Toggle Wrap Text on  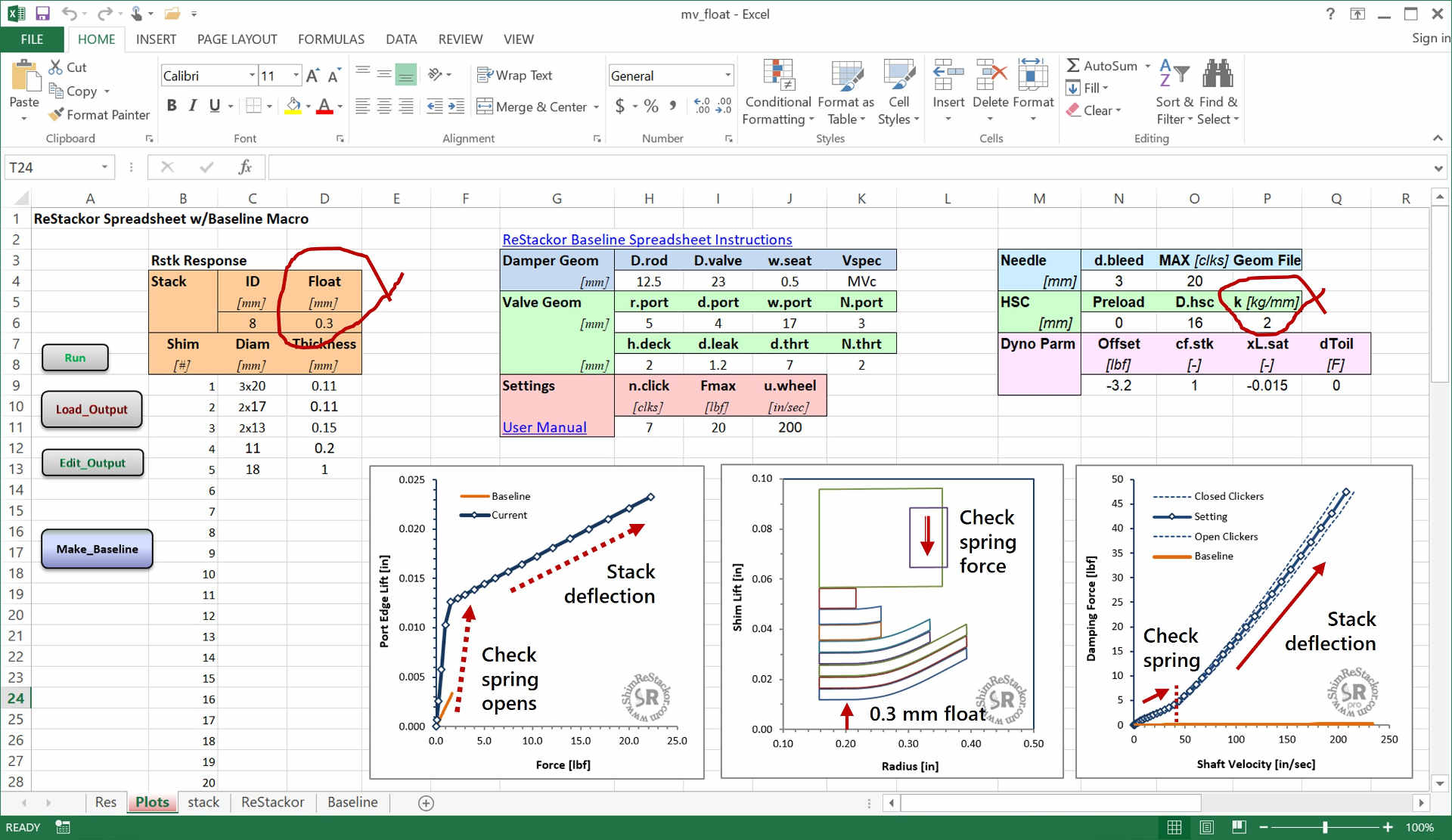pyautogui.click(x=515, y=75)
